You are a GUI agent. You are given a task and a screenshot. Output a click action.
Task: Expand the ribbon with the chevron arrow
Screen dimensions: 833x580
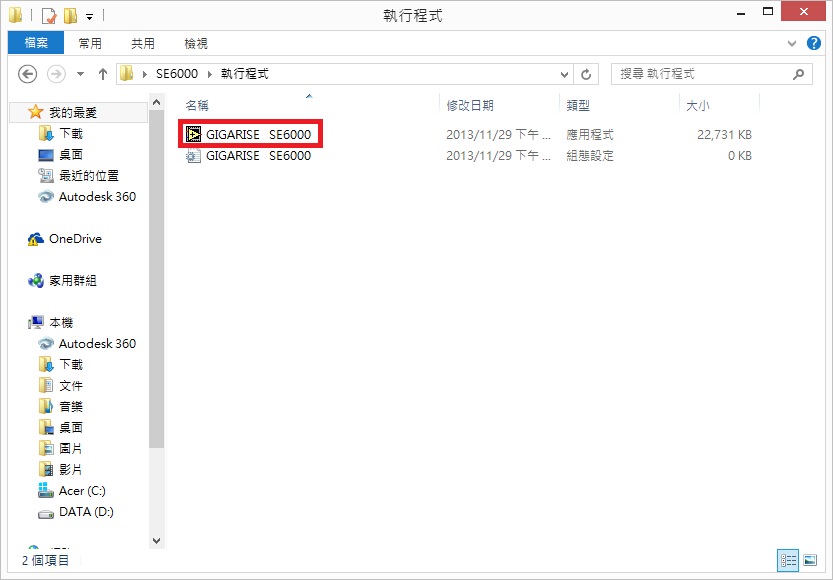(792, 43)
